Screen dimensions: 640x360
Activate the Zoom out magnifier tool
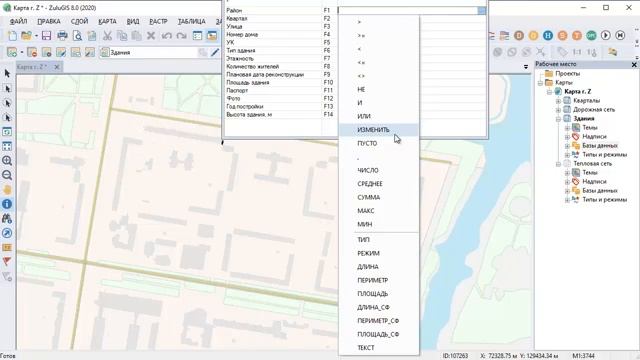[x=7, y=175]
